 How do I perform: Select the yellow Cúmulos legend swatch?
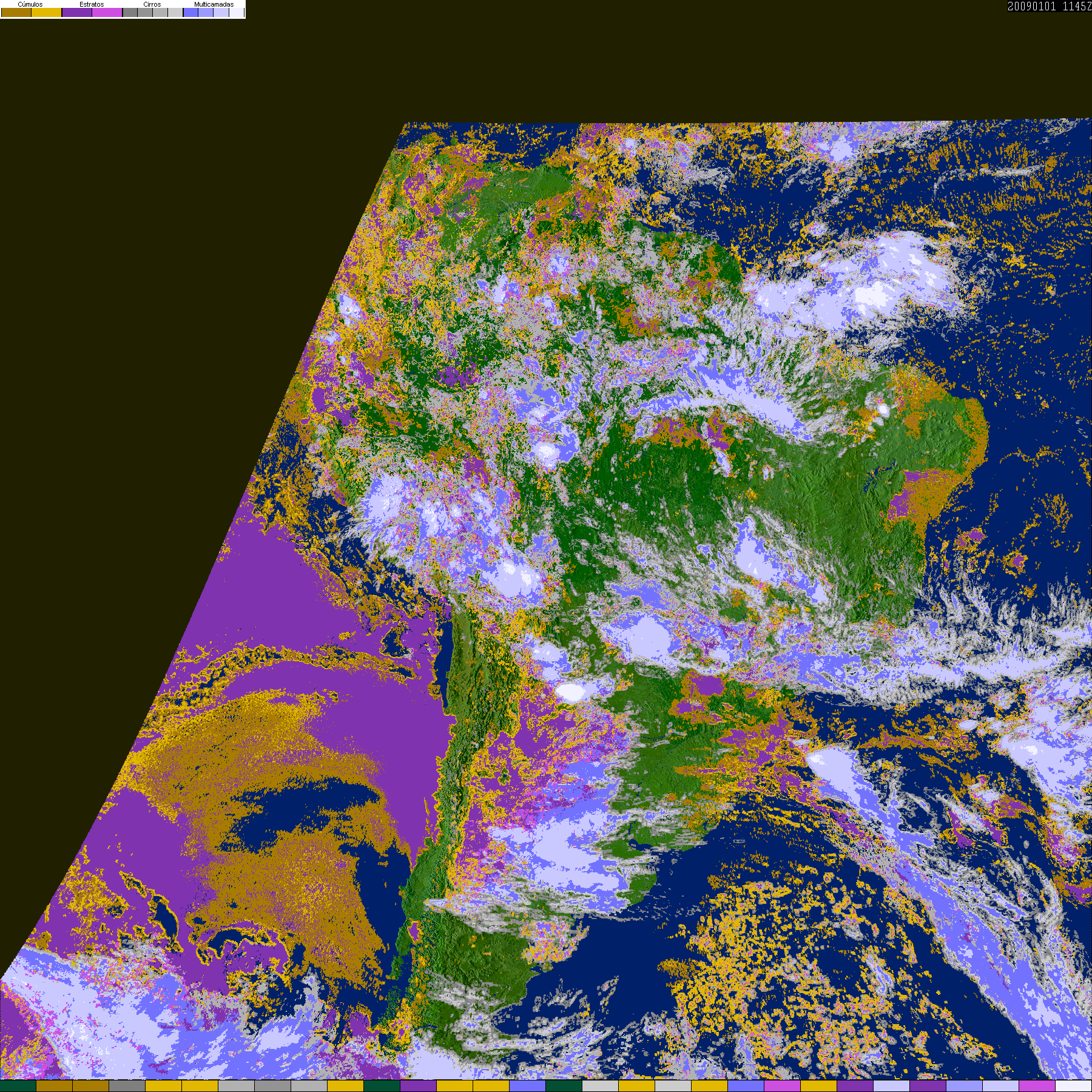(47, 13)
